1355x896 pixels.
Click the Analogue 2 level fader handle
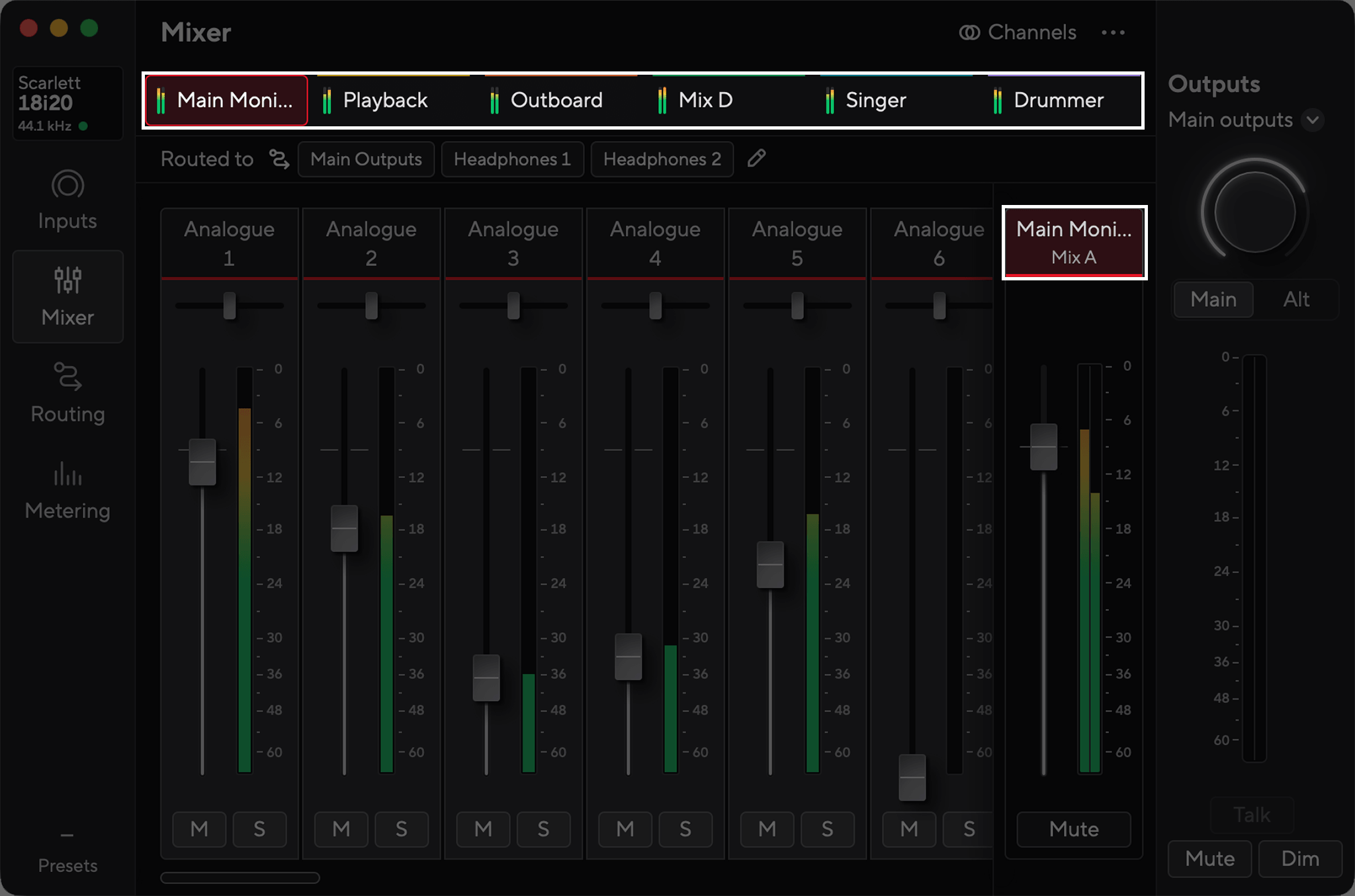coord(345,528)
